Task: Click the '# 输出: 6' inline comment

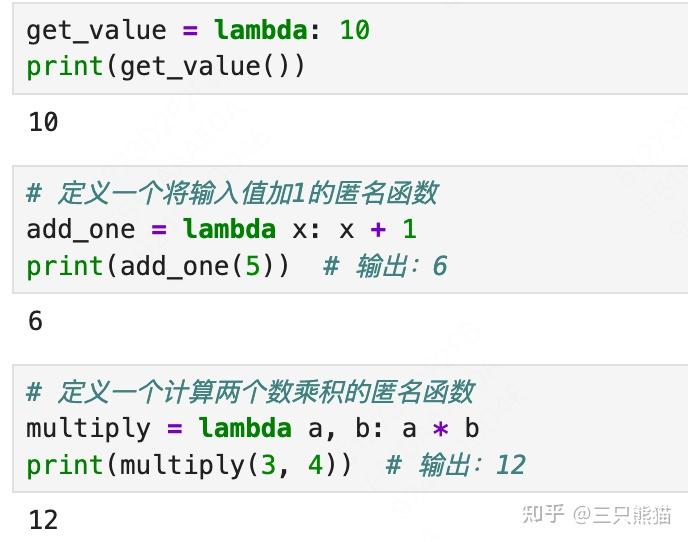Action: (384, 266)
